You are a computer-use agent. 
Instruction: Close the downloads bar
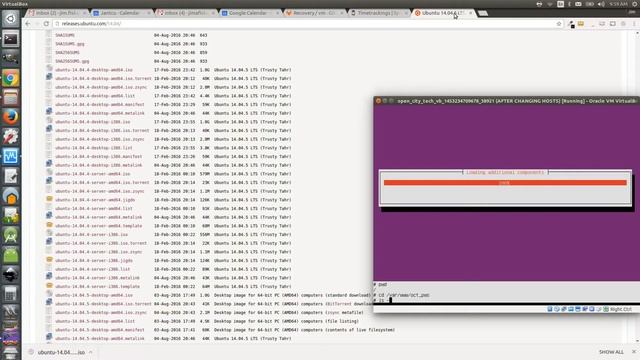[x=634, y=352]
